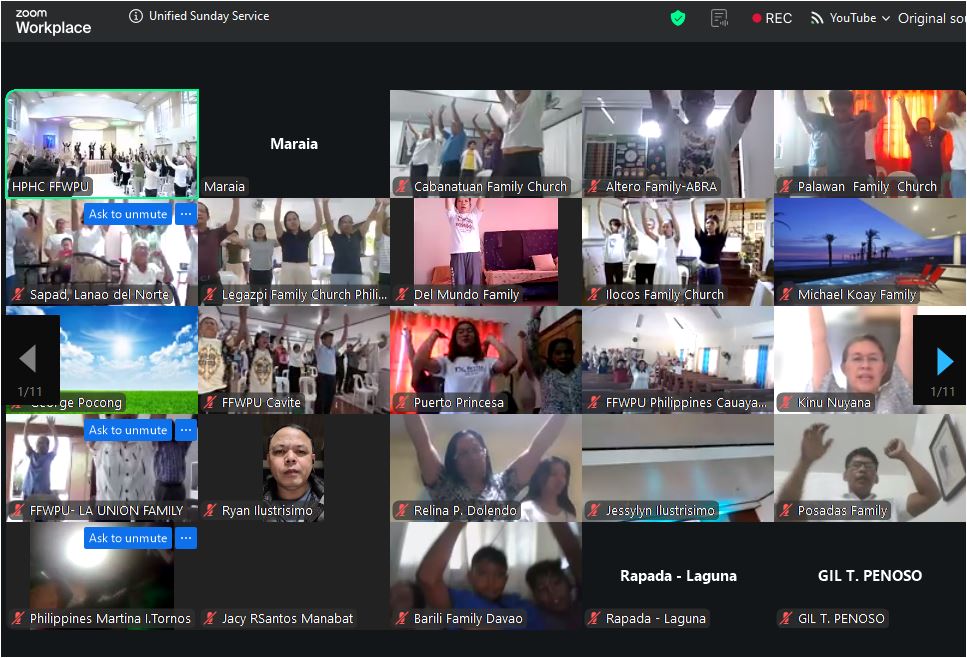The width and height of the screenshot is (967, 658).
Task: Open the meeting transcript icon
Action: (x=719, y=19)
